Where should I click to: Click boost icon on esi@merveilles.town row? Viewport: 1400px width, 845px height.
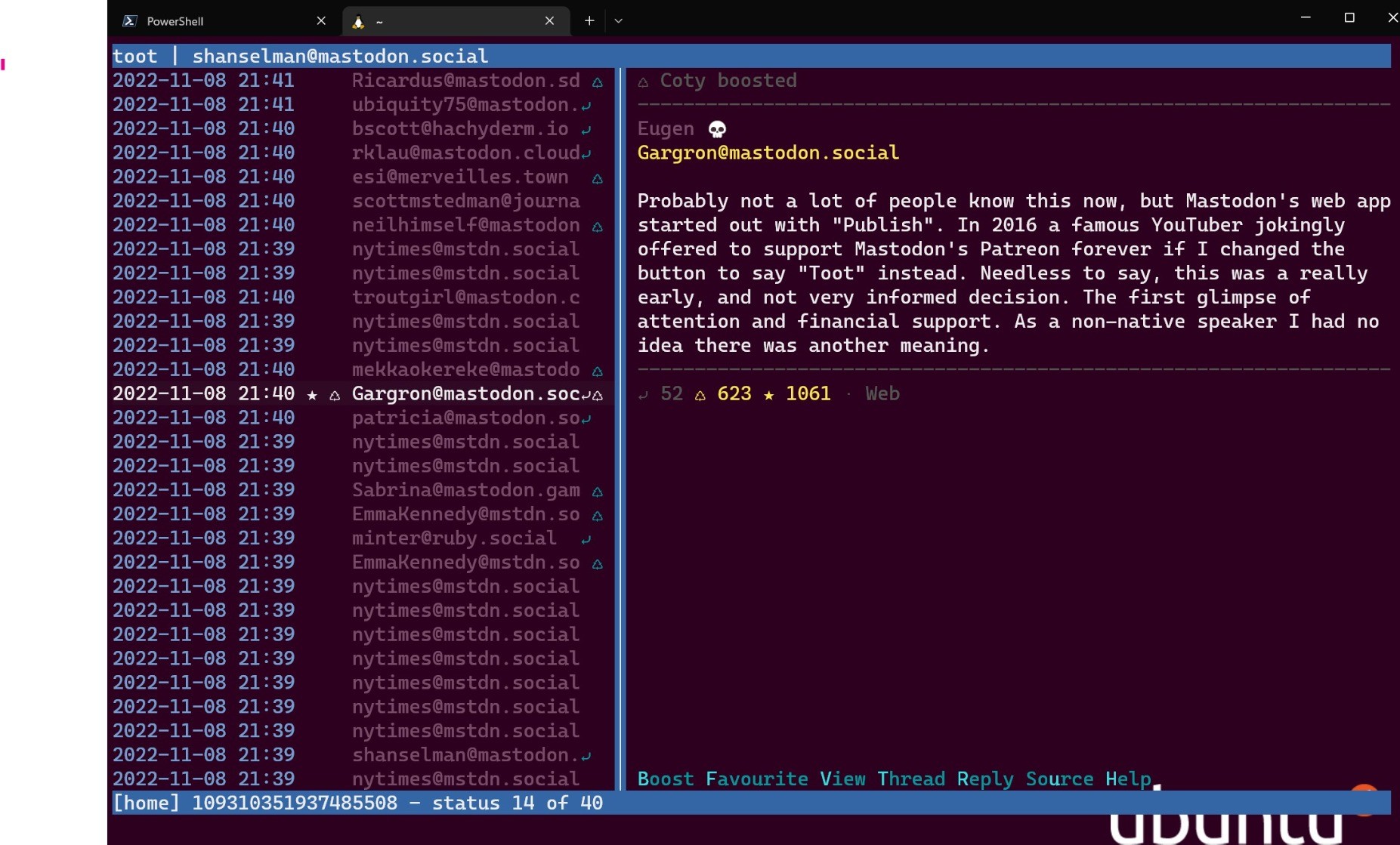[x=597, y=179]
